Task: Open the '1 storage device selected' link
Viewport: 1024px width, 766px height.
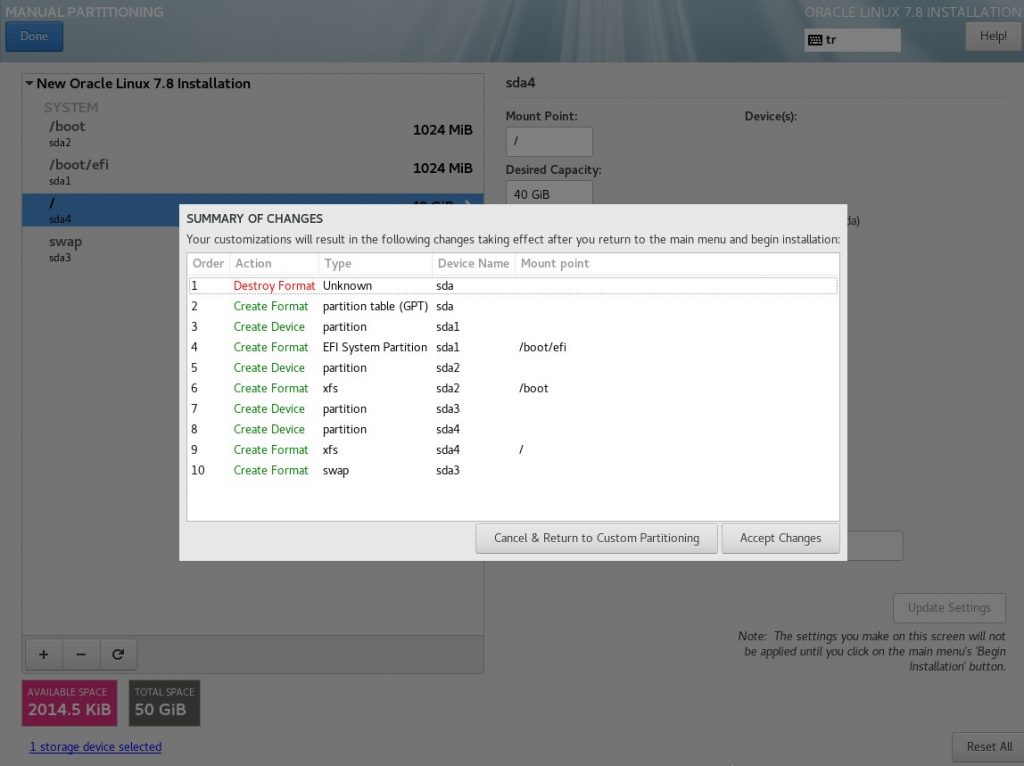Action: (95, 746)
